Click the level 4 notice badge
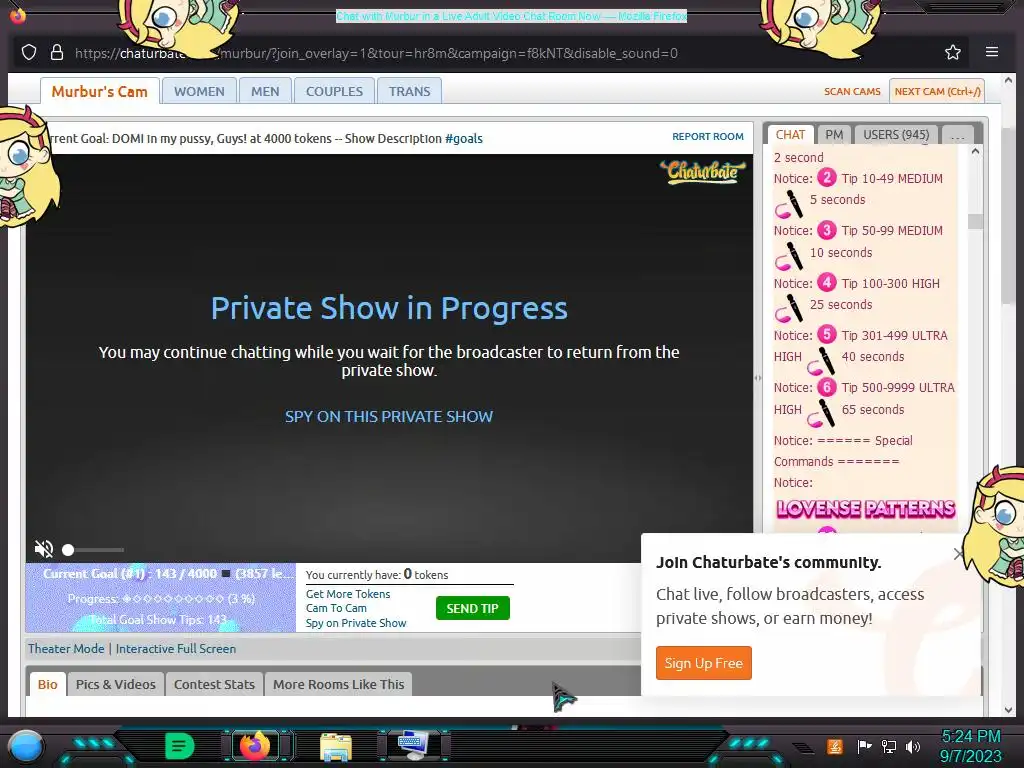This screenshot has height=768, width=1024. click(x=827, y=282)
